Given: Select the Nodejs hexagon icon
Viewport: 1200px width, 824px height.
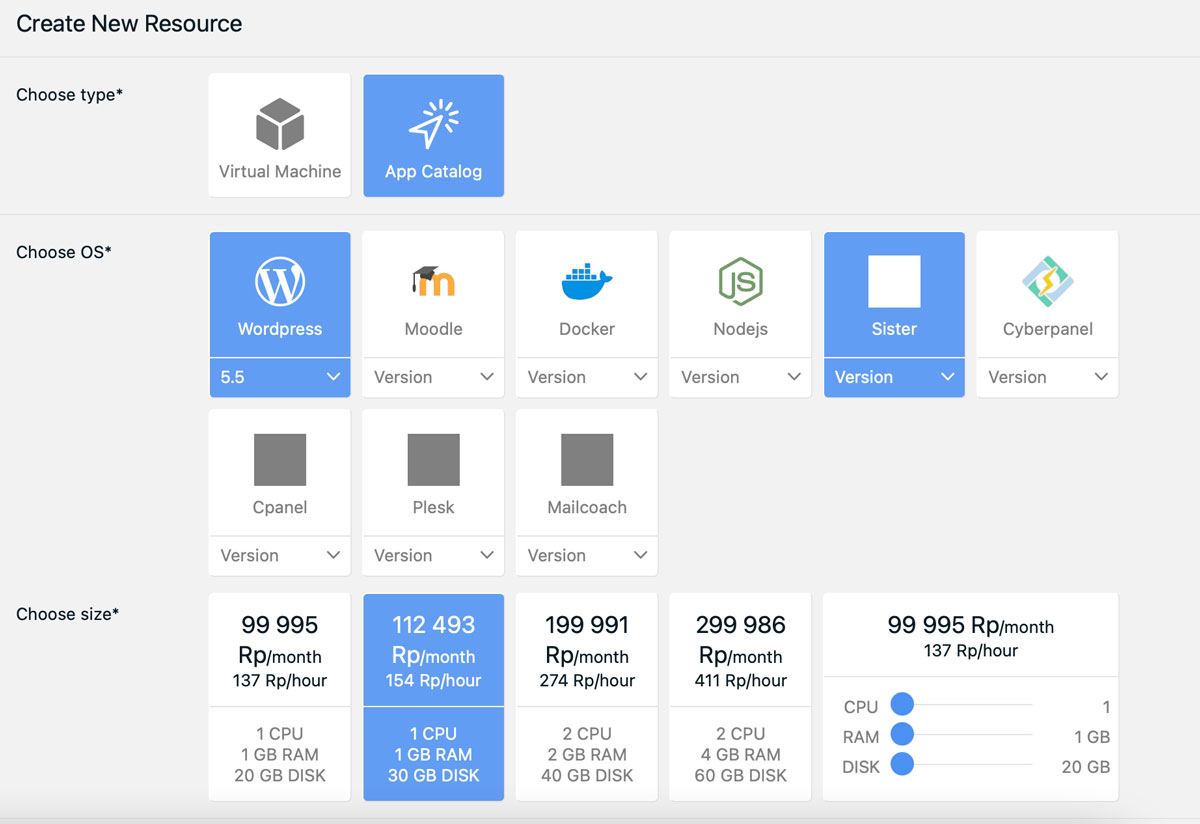Looking at the screenshot, I should pyautogui.click(x=740, y=282).
